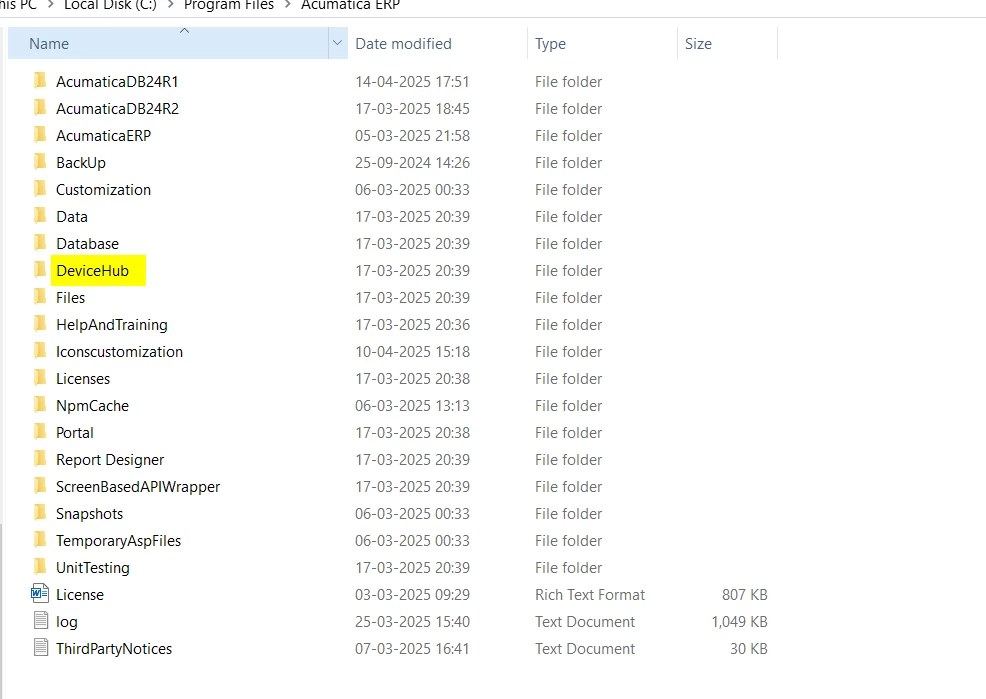Go to Program Files in the breadcrumb

coord(229,5)
